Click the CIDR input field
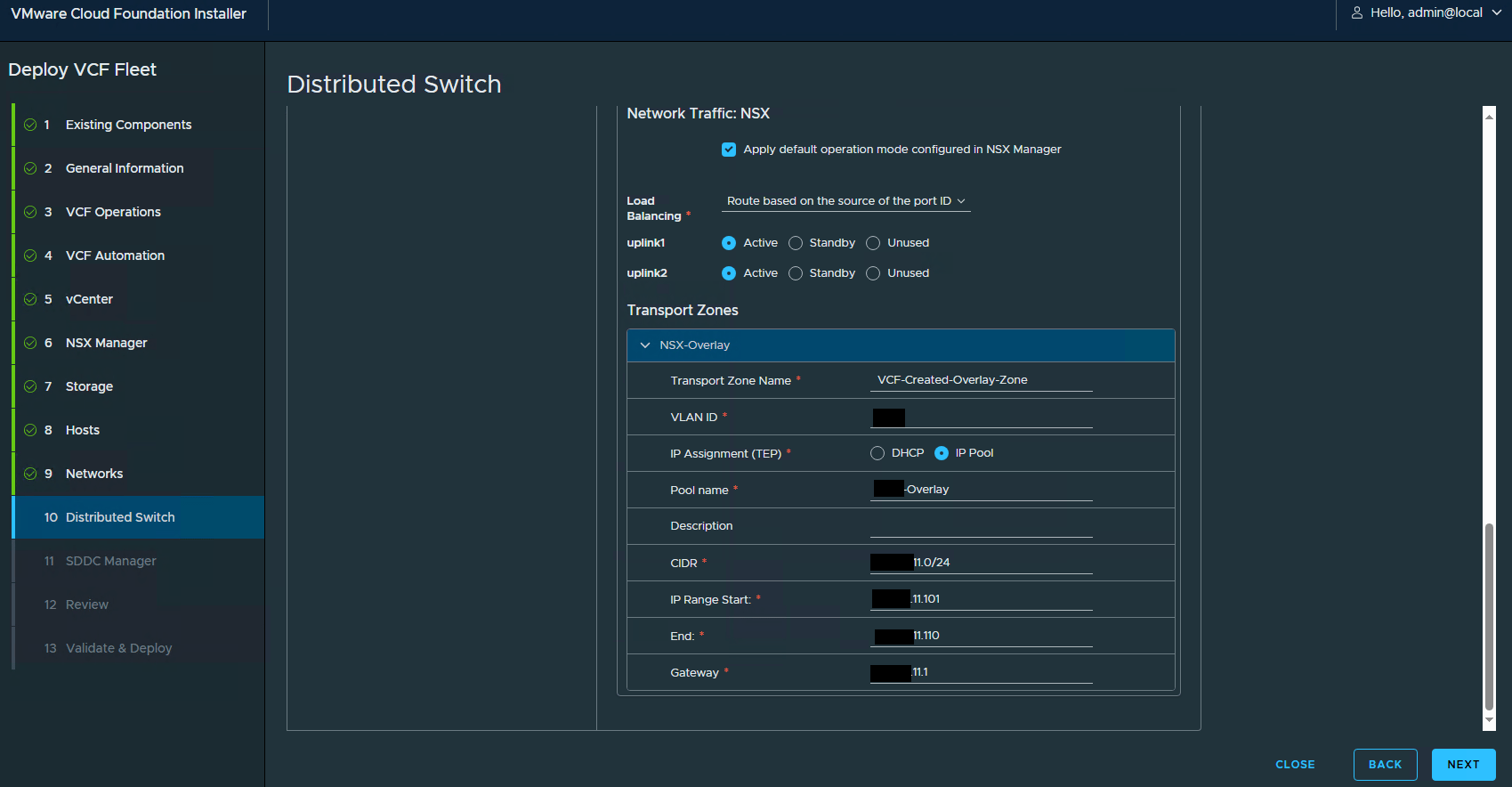 click(981, 563)
